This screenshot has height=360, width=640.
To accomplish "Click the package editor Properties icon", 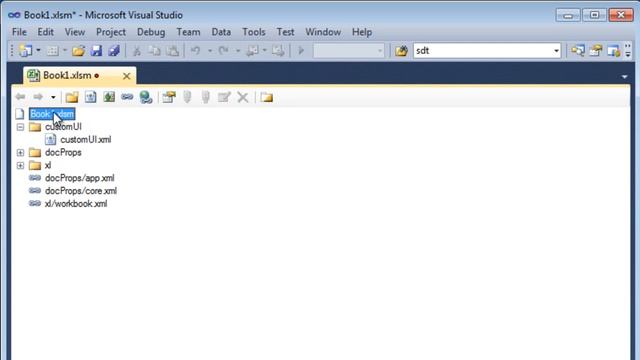I will point(169,97).
